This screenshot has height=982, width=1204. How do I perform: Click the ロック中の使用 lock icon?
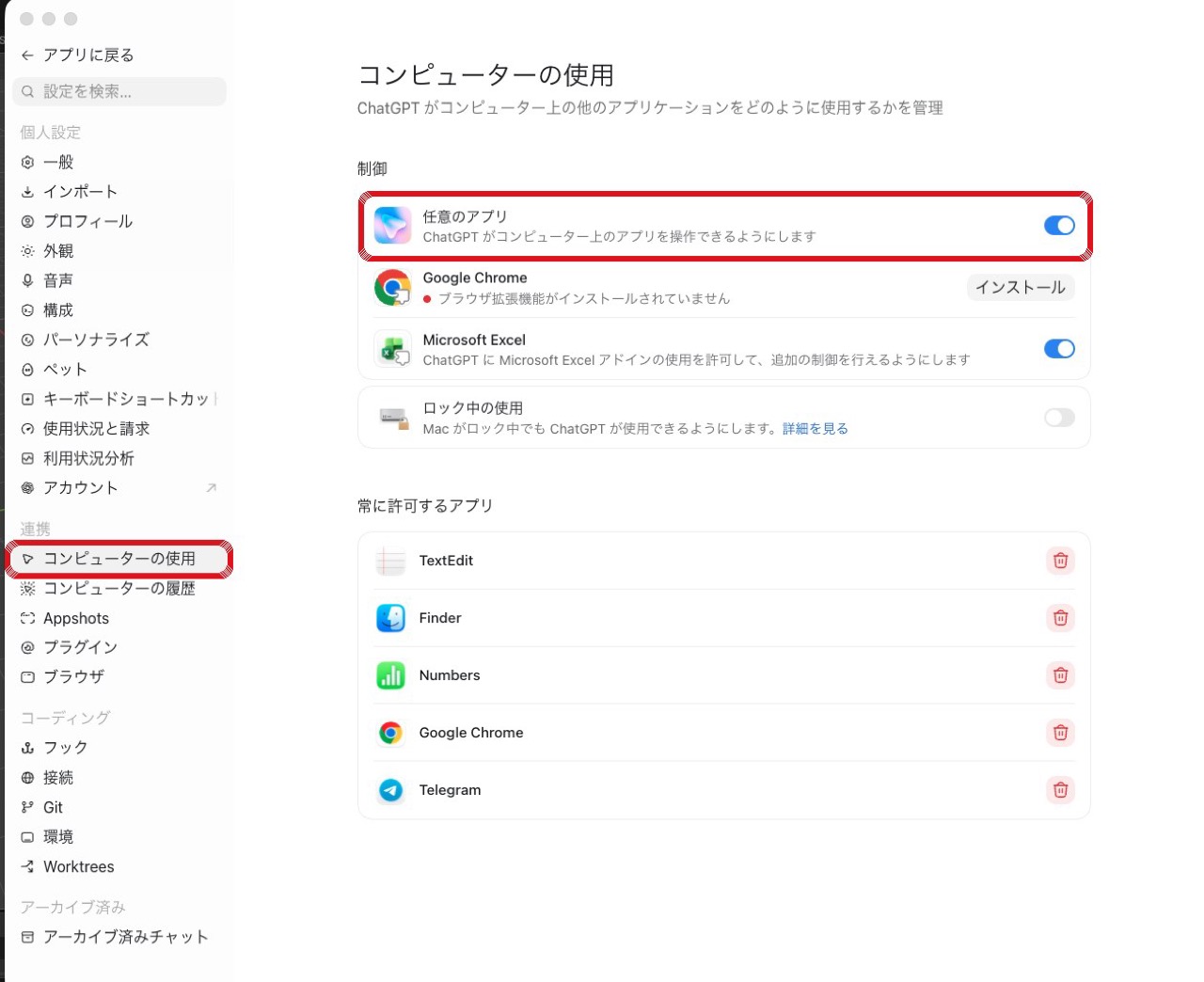393,418
